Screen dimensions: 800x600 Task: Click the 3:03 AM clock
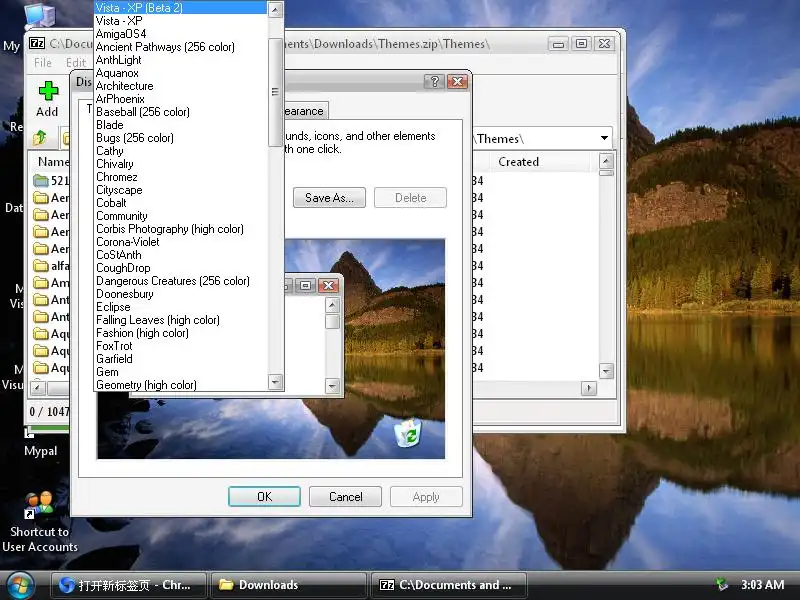point(762,585)
